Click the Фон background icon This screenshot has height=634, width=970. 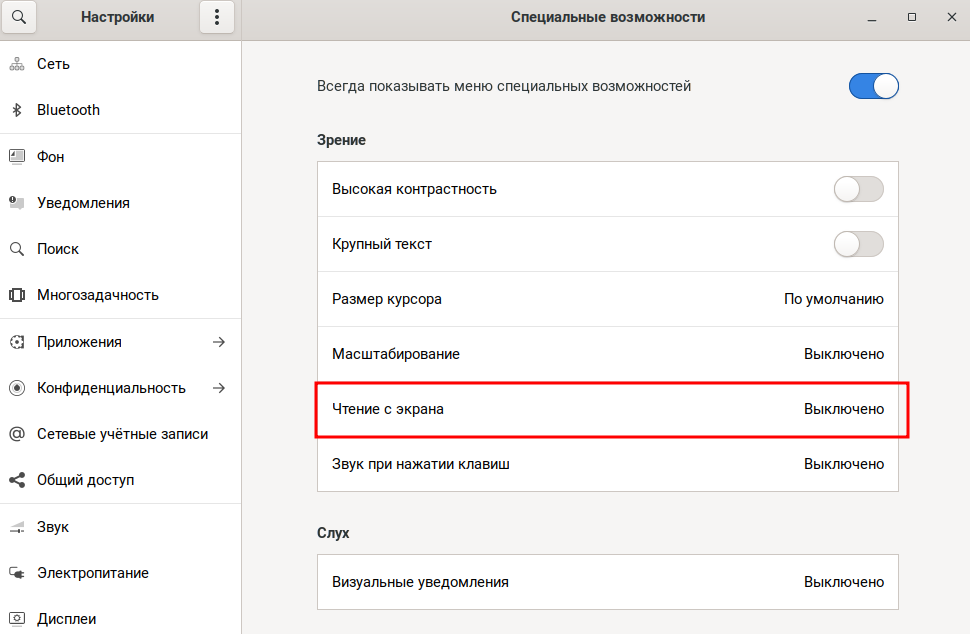pos(17,157)
